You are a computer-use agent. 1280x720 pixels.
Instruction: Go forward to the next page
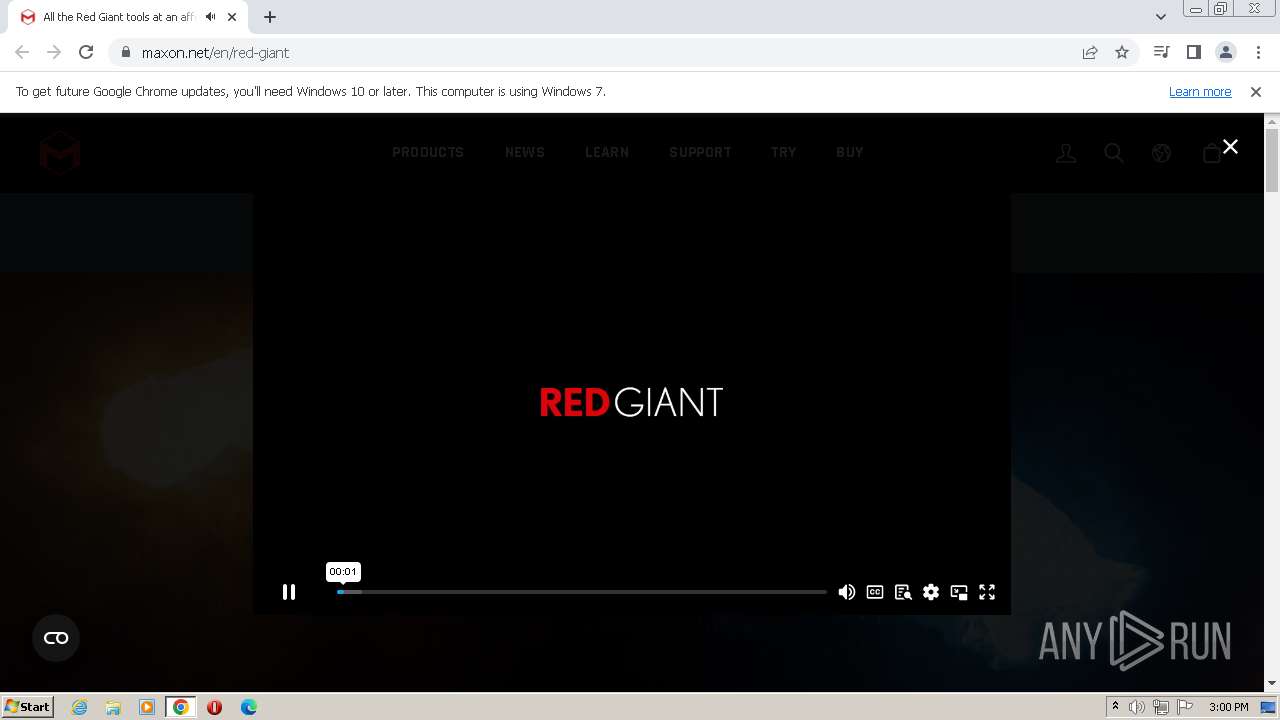point(54,52)
